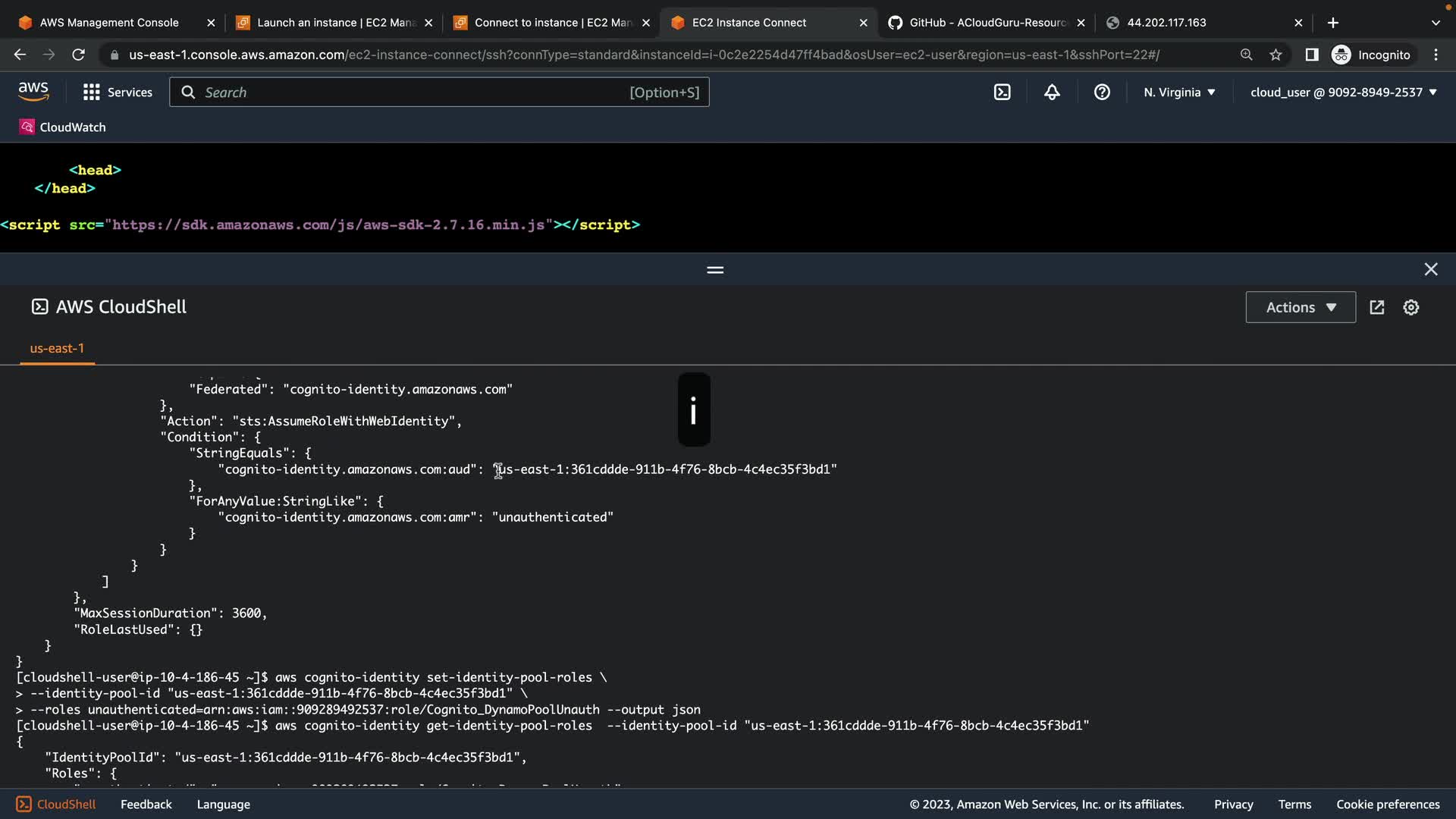
Task: Click the AWS logo home icon
Action: click(33, 92)
